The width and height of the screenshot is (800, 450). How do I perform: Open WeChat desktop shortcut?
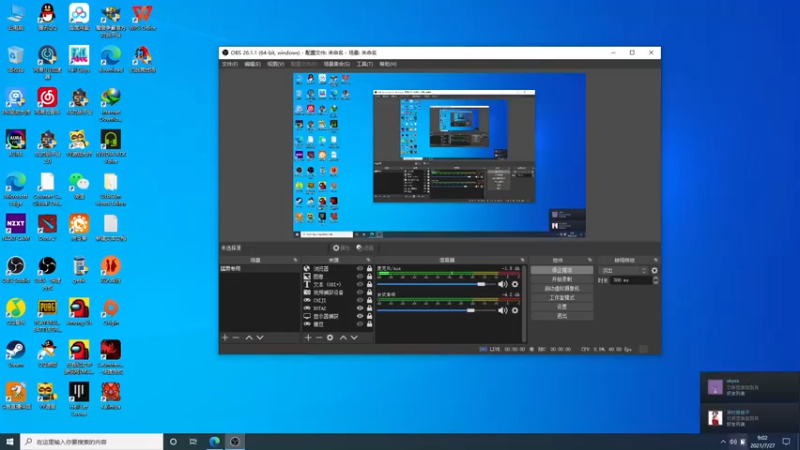pos(79,185)
